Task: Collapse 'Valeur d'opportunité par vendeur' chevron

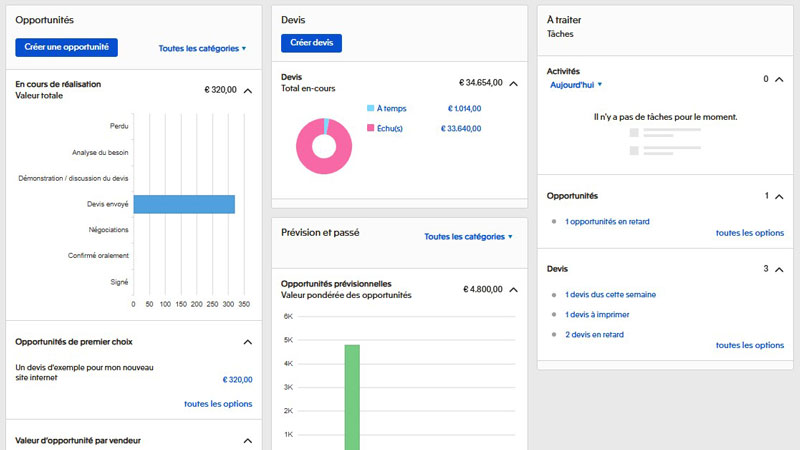Action: (248, 440)
